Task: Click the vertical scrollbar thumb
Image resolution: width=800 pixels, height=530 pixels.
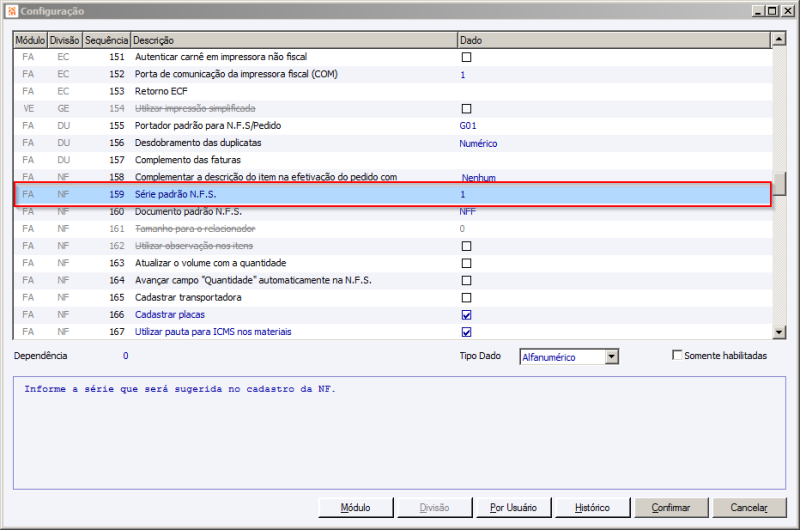Action: [779, 184]
